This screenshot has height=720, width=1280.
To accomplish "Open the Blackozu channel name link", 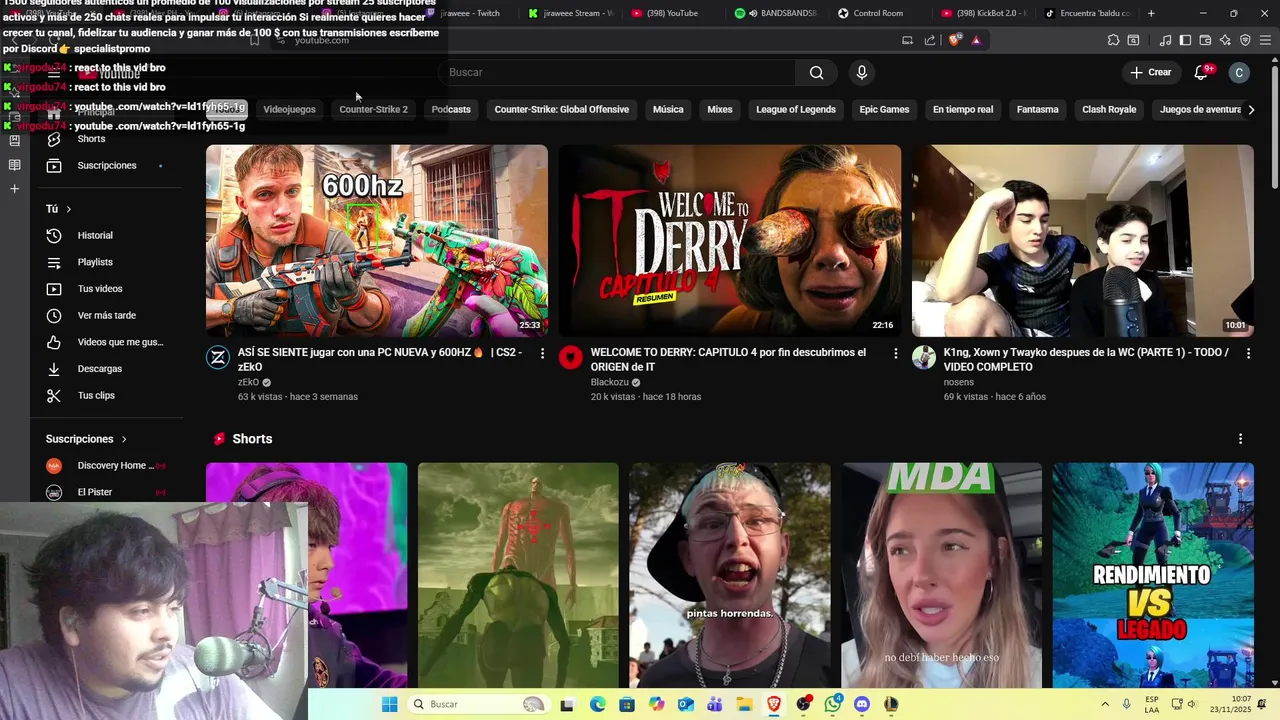I will 609,382.
